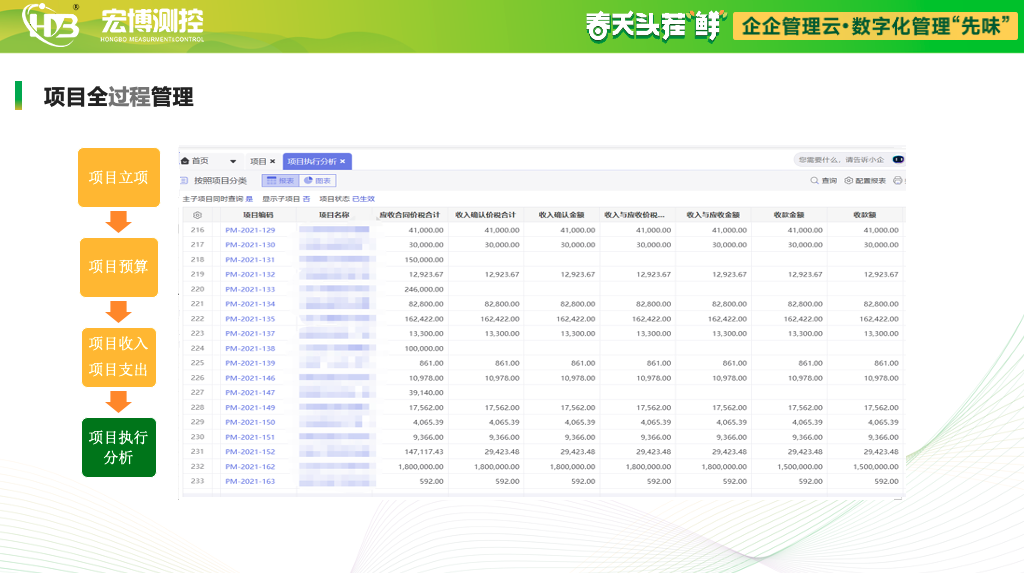Screen dimensions: 1024x573
Task: Click the printer icon in toolbar
Action: (x=897, y=181)
